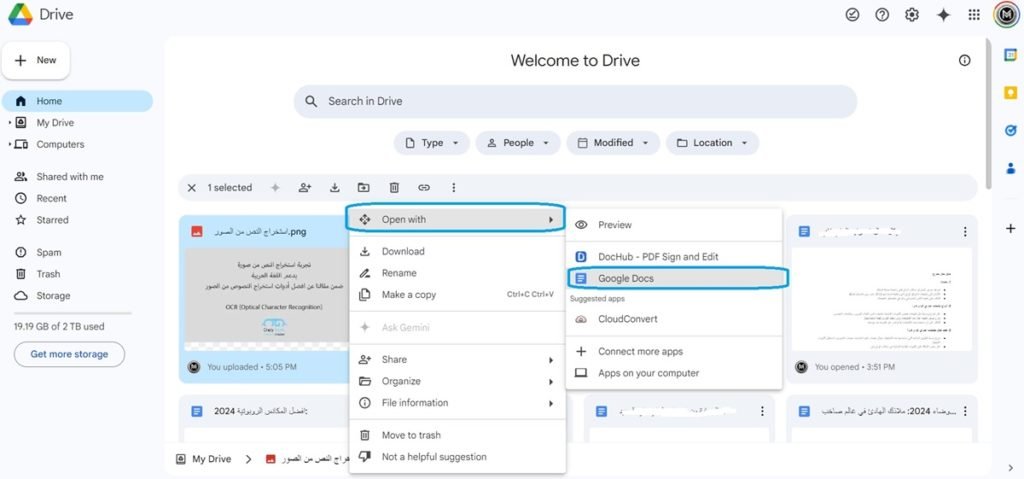The image size is (1024, 479).
Task: Open Google Keep in the side panel
Action: (1010, 93)
